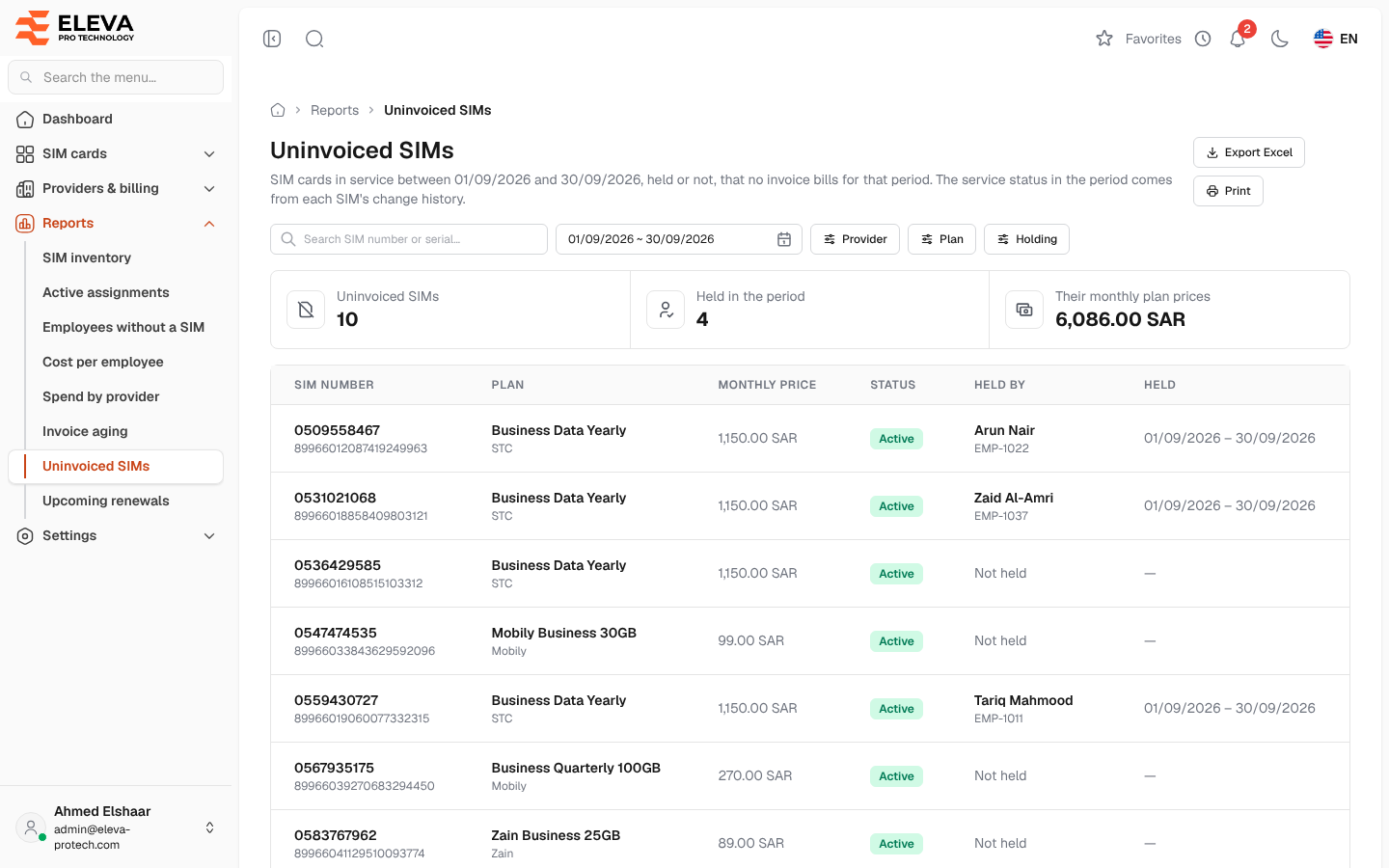Expand Providers & billing chevron
The image size is (1389, 868).
click(x=209, y=188)
